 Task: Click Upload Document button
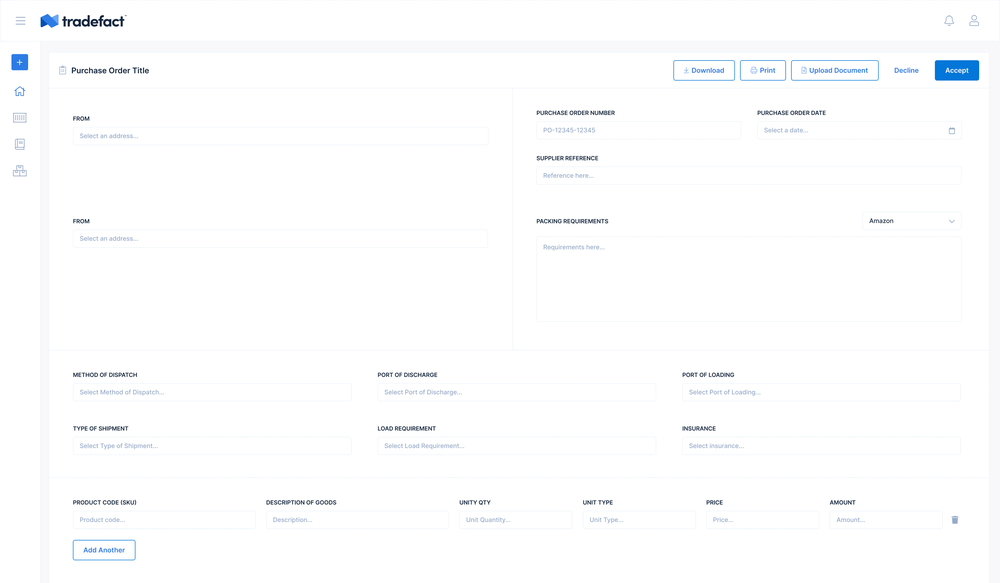835,70
